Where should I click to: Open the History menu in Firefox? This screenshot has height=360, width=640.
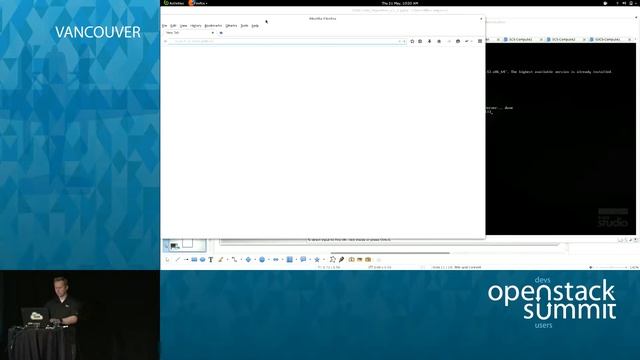coord(196,26)
